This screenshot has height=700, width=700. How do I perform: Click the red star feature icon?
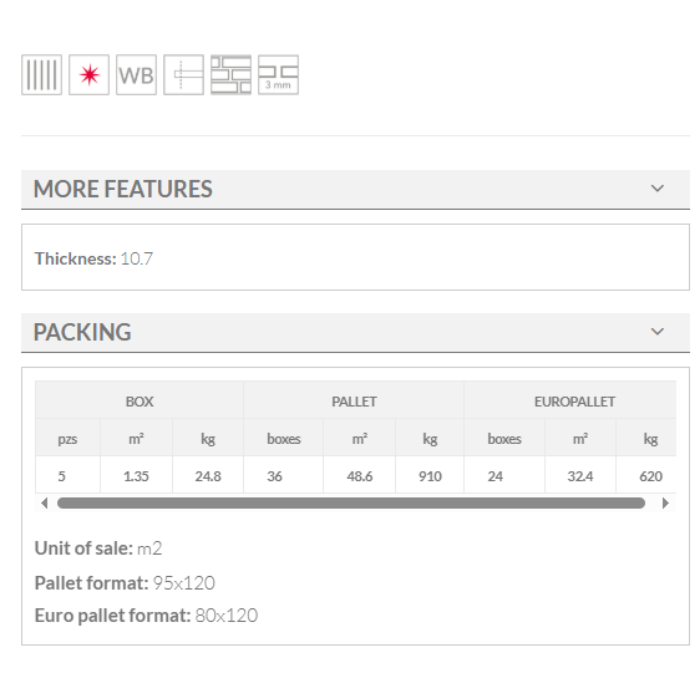point(89,75)
